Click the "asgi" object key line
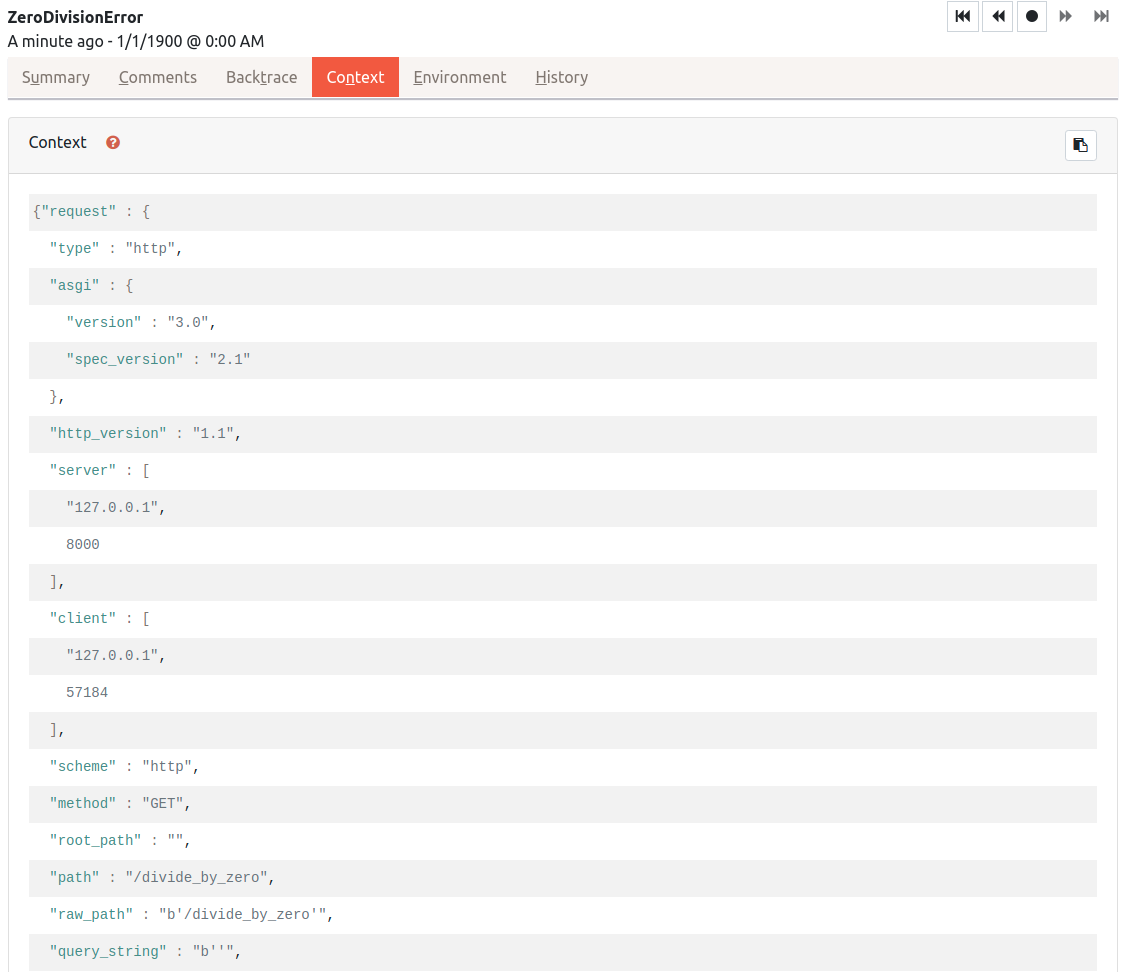Screen dimensions: 1125x972 pyautogui.click(x=92, y=286)
